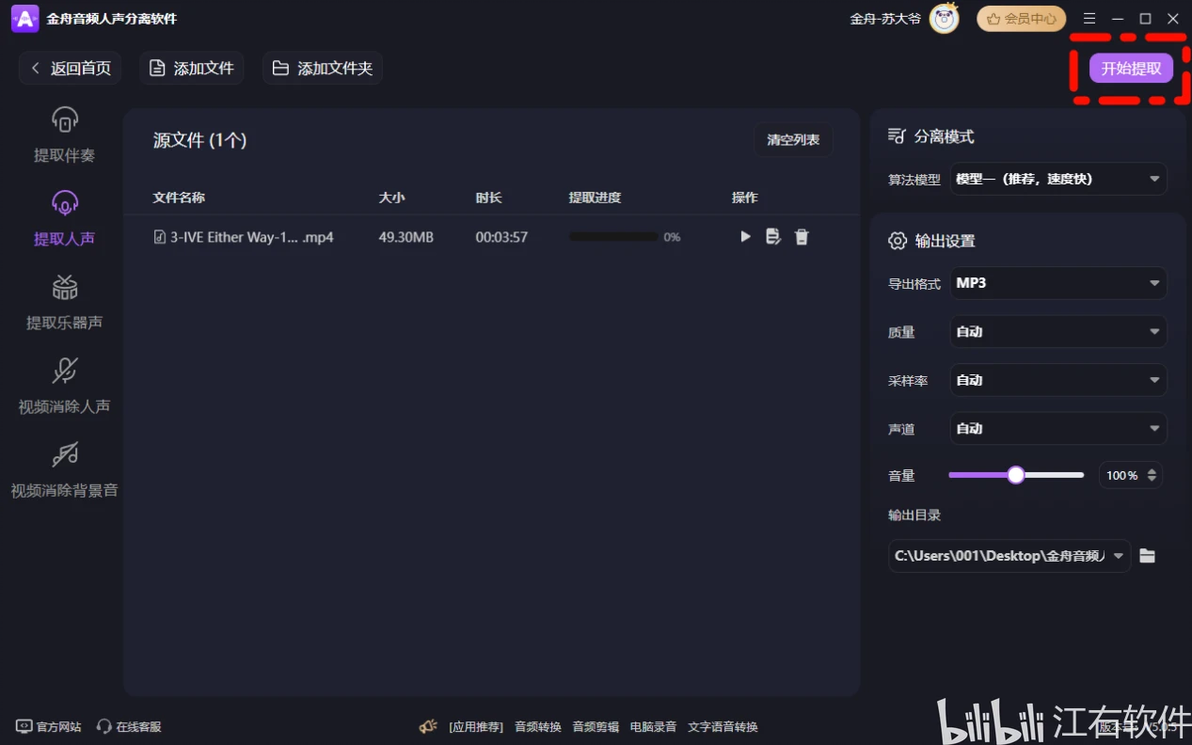The image size is (1192, 745).
Task: Switch to 提取乐器声 mode
Action: [65, 302]
